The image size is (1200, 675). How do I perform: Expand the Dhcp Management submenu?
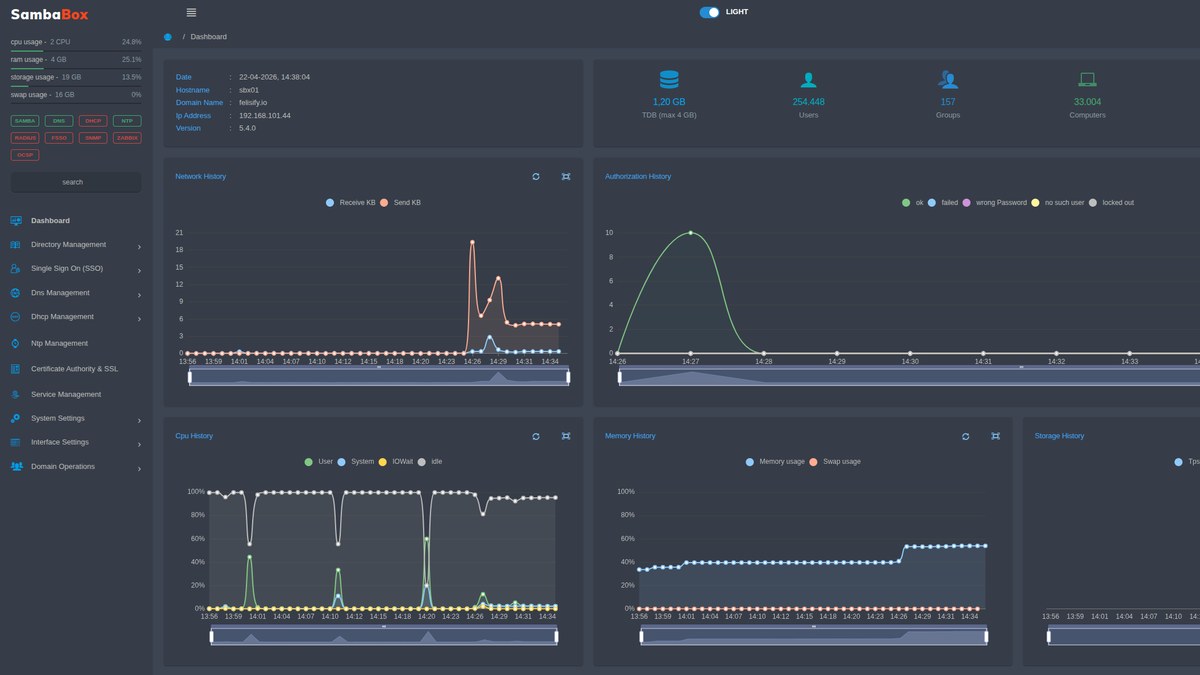[76, 317]
